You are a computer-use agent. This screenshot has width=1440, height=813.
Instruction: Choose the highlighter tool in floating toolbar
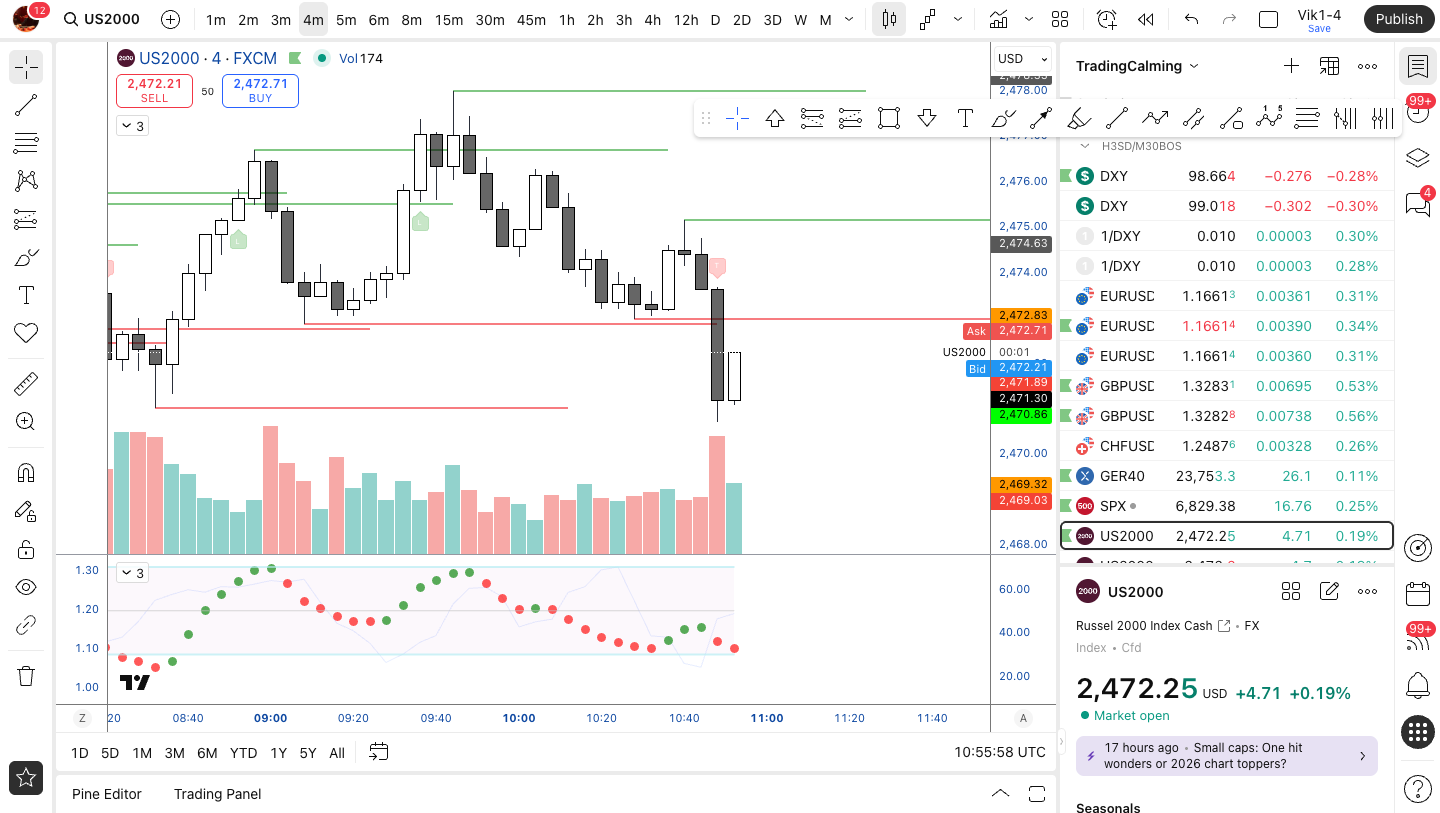click(x=1079, y=119)
